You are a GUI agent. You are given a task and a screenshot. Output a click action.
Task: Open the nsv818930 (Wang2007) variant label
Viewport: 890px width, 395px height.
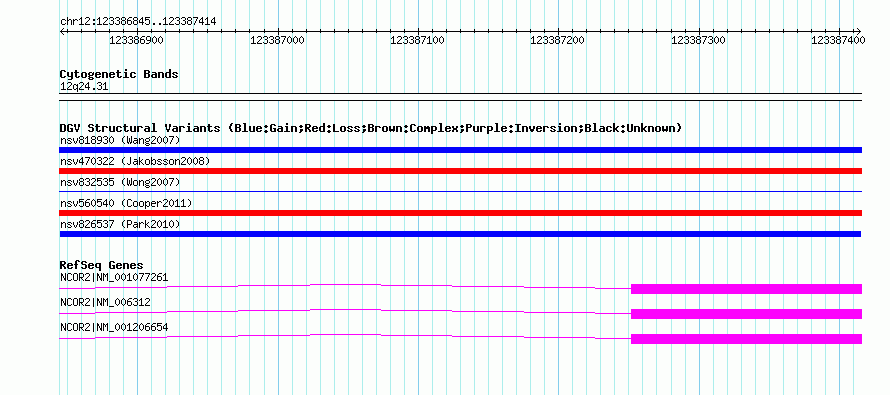(120, 140)
